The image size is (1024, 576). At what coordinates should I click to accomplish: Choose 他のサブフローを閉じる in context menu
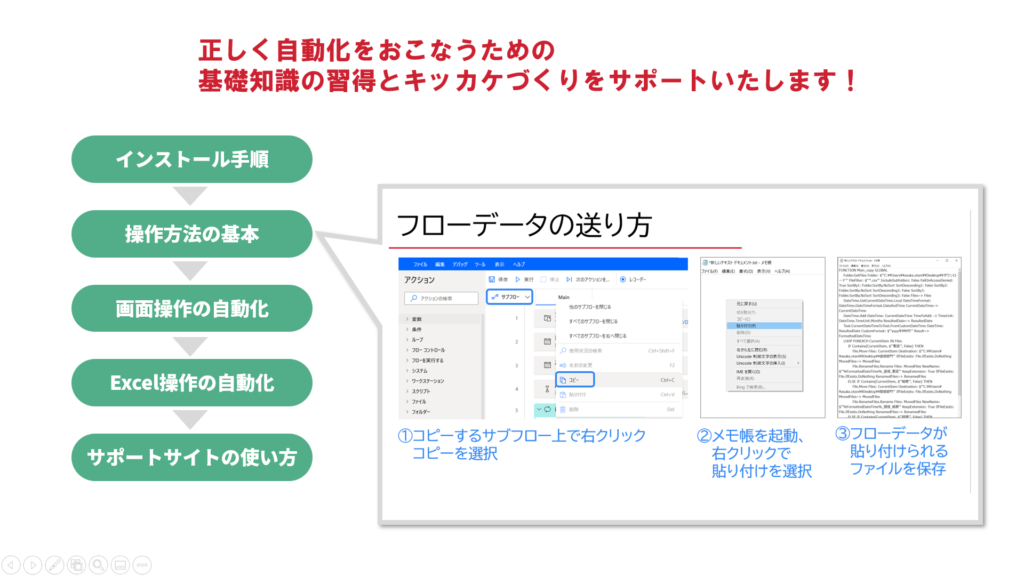tap(618, 307)
